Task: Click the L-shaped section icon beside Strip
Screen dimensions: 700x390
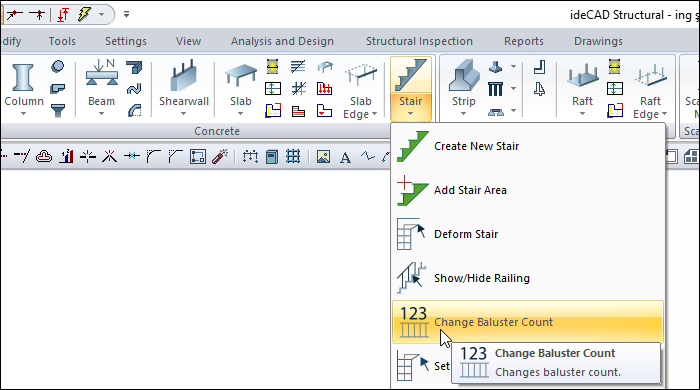Action: click(539, 67)
